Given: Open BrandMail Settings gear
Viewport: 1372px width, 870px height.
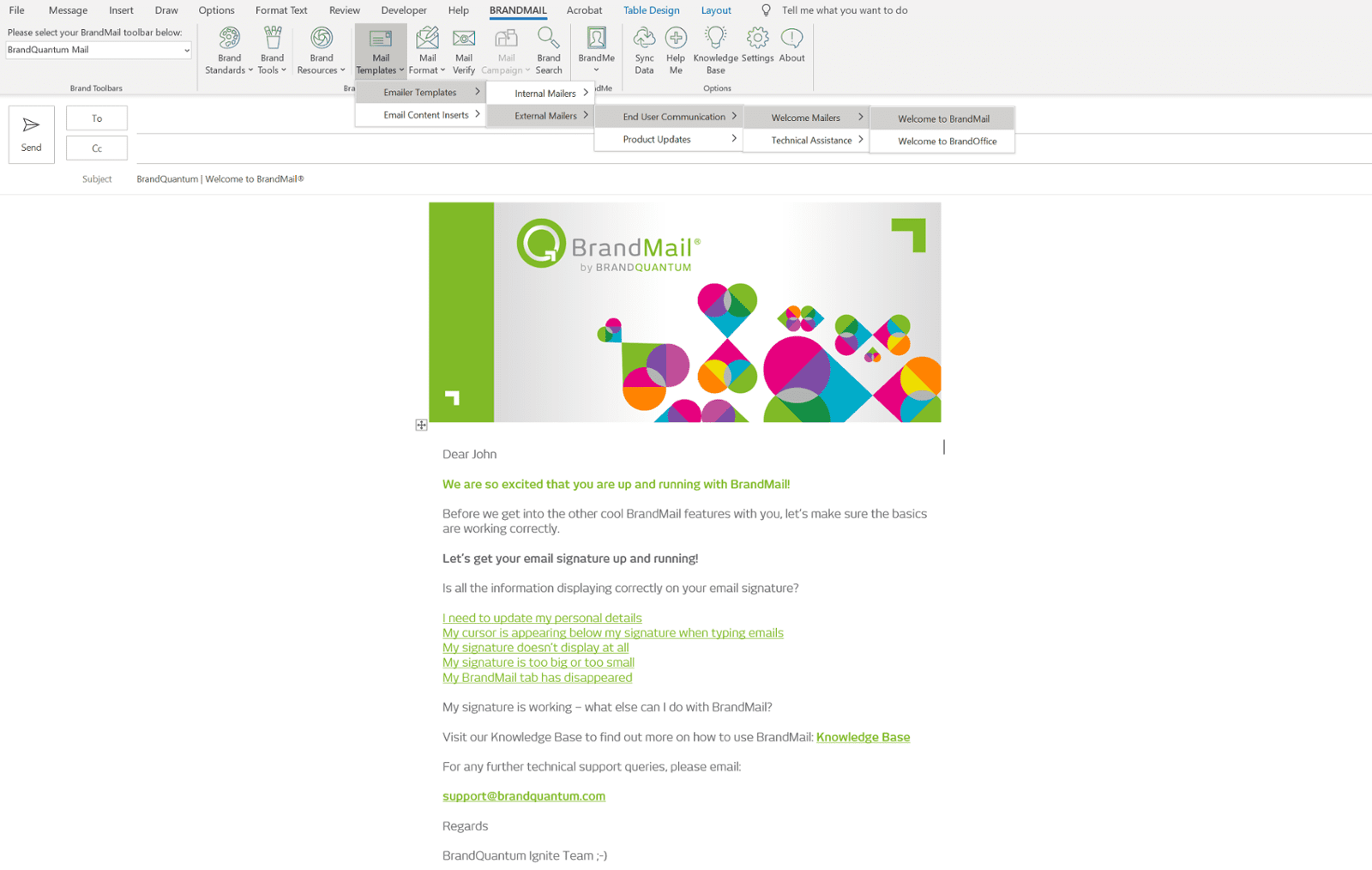Looking at the screenshot, I should click(x=757, y=45).
